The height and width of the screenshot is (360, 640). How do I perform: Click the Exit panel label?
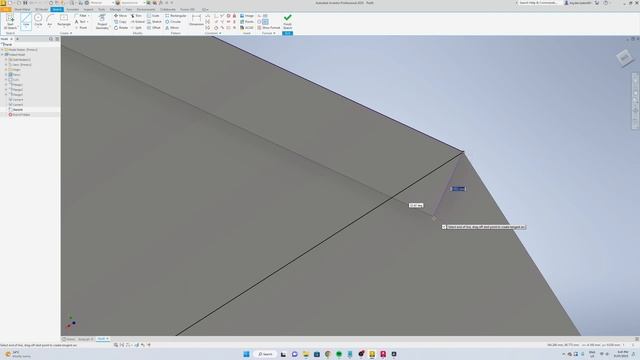click(x=287, y=33)
